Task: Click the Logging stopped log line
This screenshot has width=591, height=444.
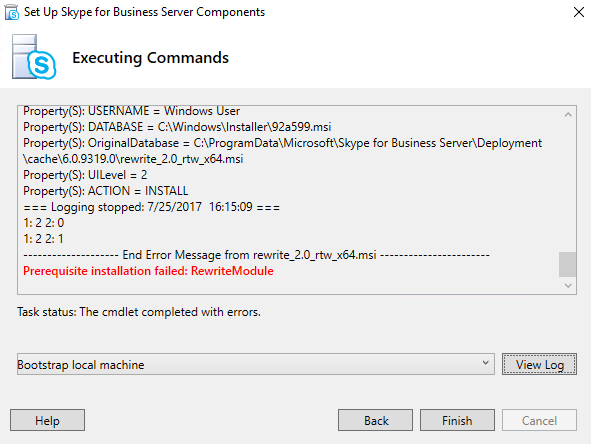Action: coord(152,207)
